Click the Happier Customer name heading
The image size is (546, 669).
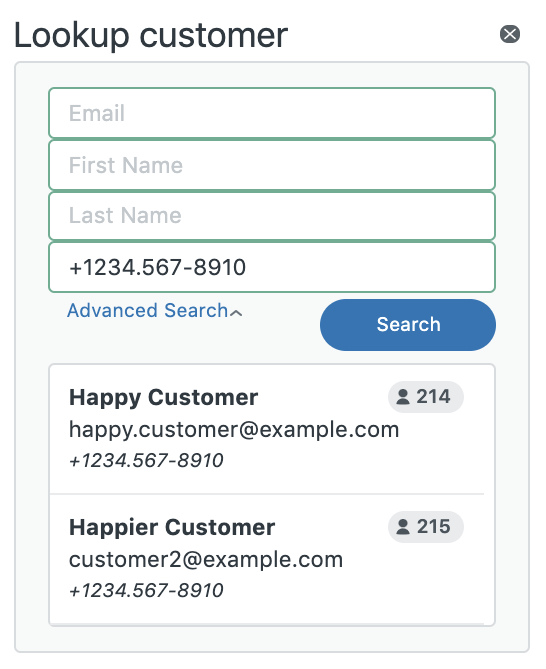172,527
